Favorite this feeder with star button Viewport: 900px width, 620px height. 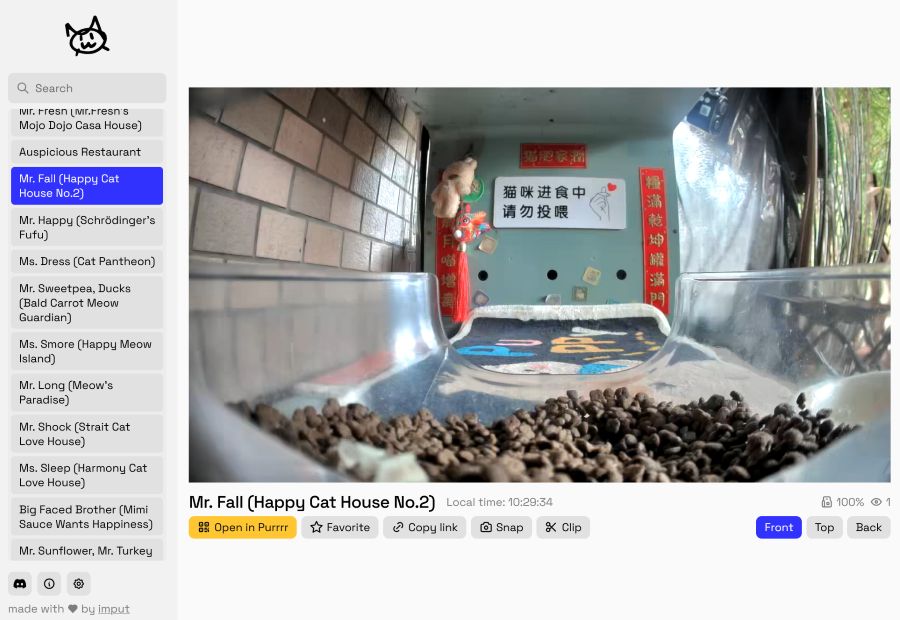[340, 527]
